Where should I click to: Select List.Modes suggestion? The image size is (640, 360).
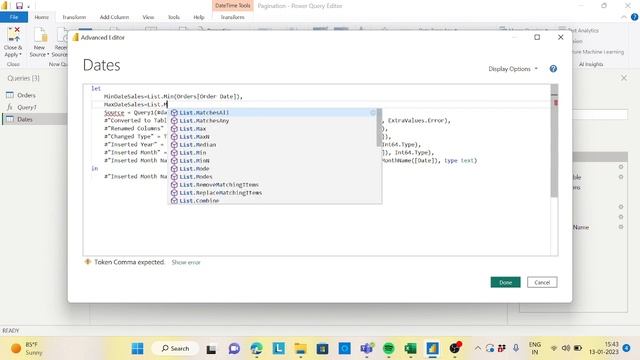point(272,177)
